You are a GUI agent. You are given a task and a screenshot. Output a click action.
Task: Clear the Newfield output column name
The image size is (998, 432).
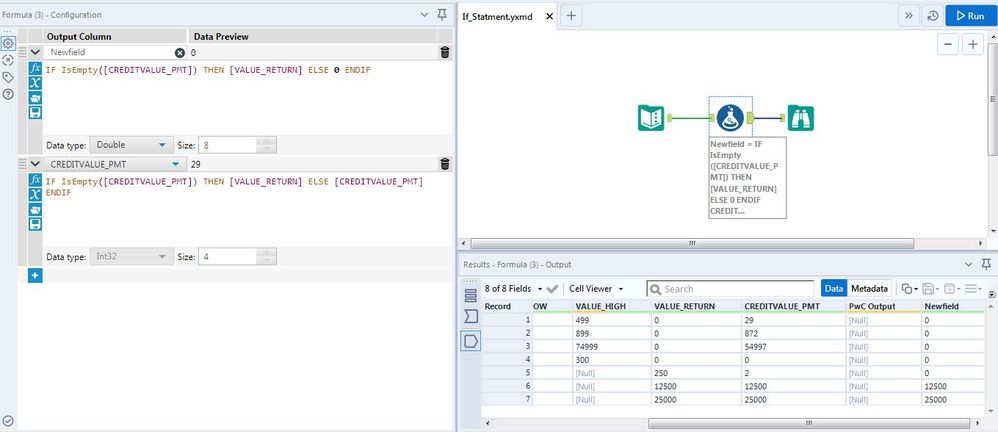point(180,52)
